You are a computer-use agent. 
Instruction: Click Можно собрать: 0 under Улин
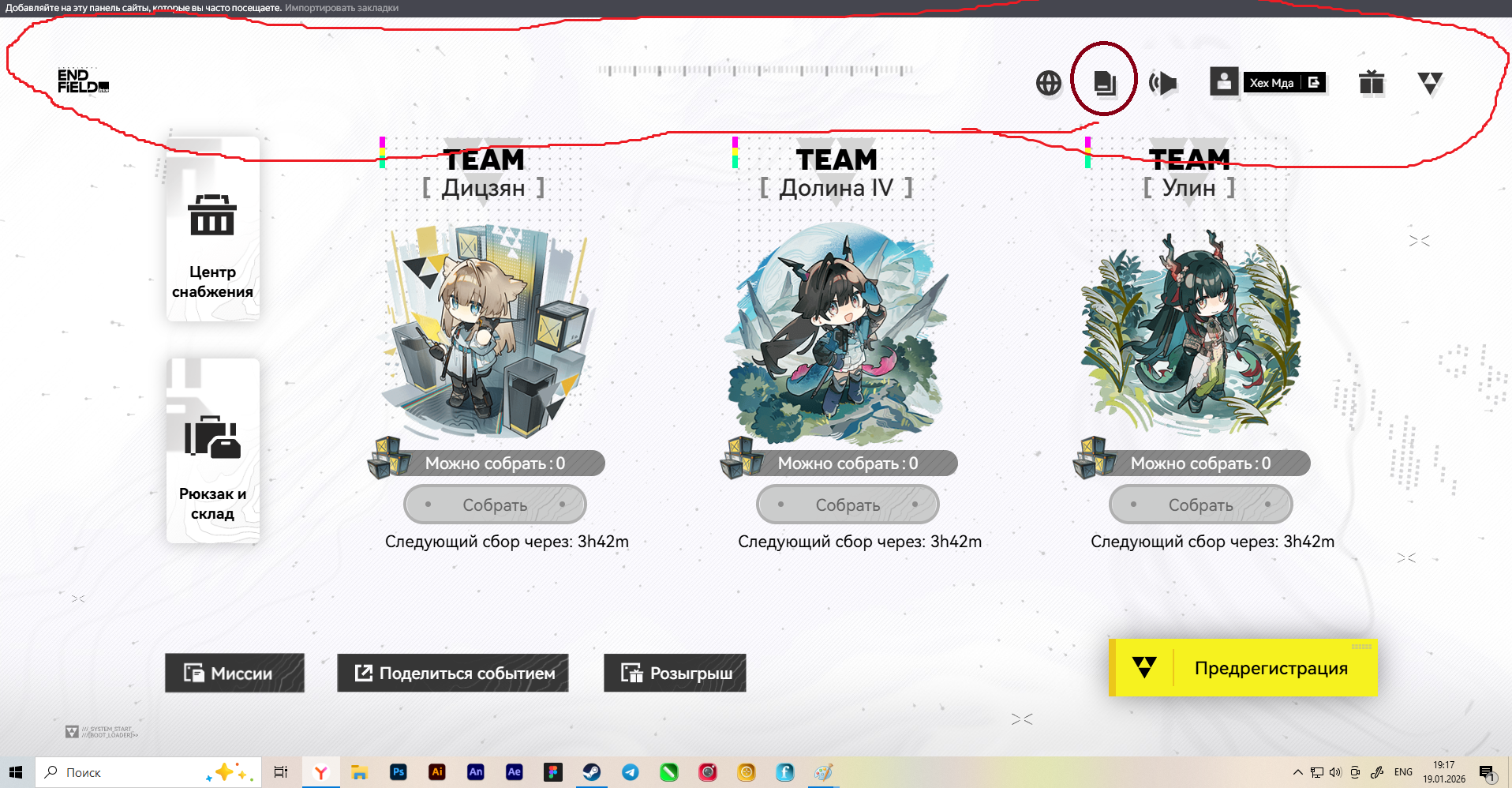click(x=1200, y=463)
